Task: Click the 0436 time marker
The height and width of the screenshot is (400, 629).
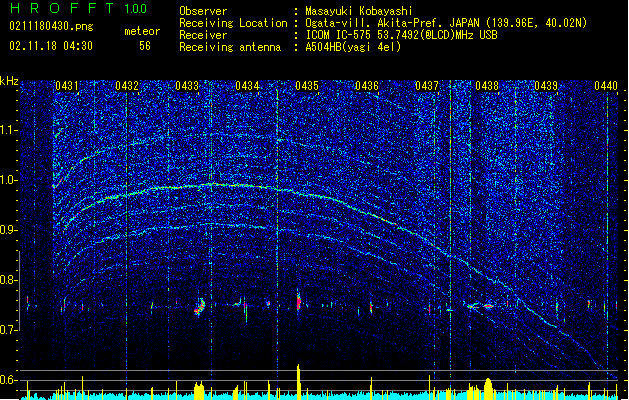Action: coord(367,86)
